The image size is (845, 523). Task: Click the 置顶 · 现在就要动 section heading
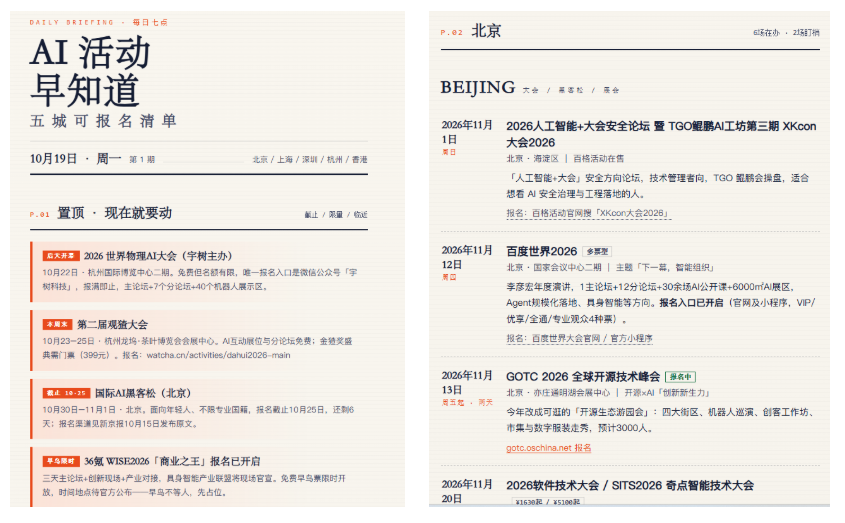115,213
